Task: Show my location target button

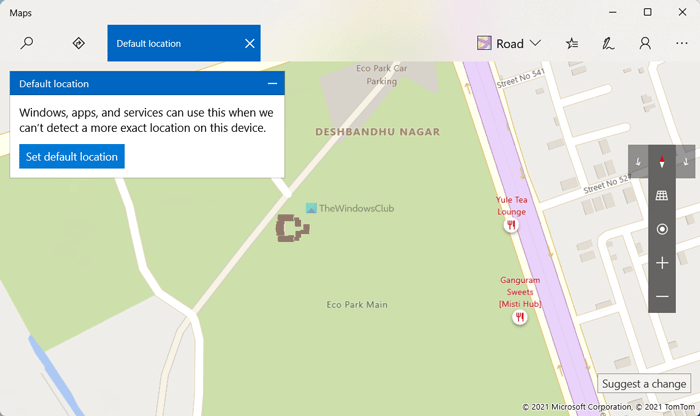Action: 662,229
